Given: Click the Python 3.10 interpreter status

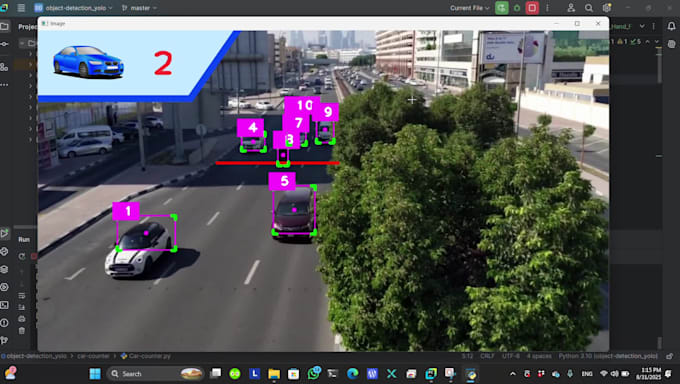Looking at the screenshot, I should click(608, 356).
